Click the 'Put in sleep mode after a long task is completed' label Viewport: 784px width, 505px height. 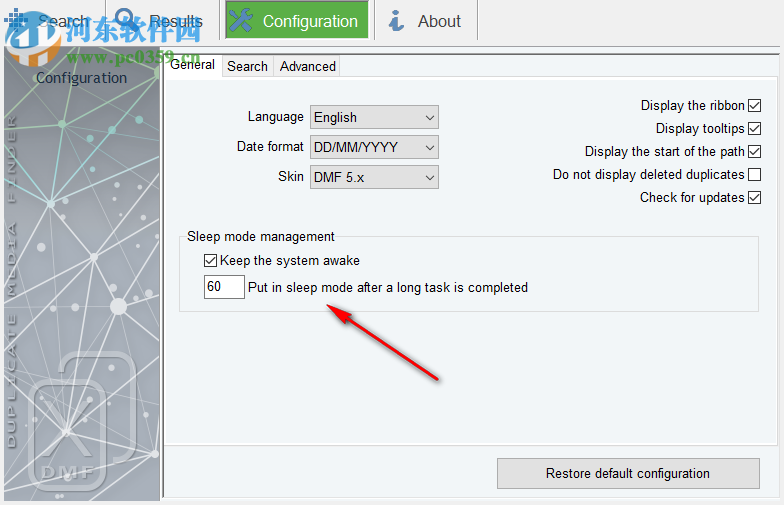(388, 288)
